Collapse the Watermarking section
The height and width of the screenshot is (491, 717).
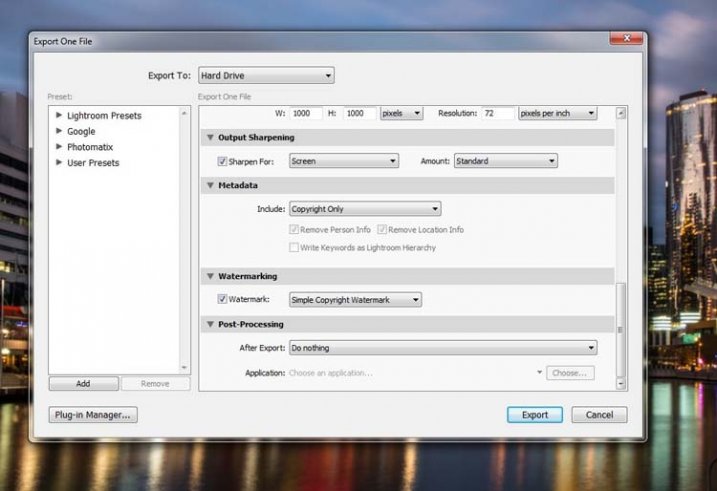point(211,276)
